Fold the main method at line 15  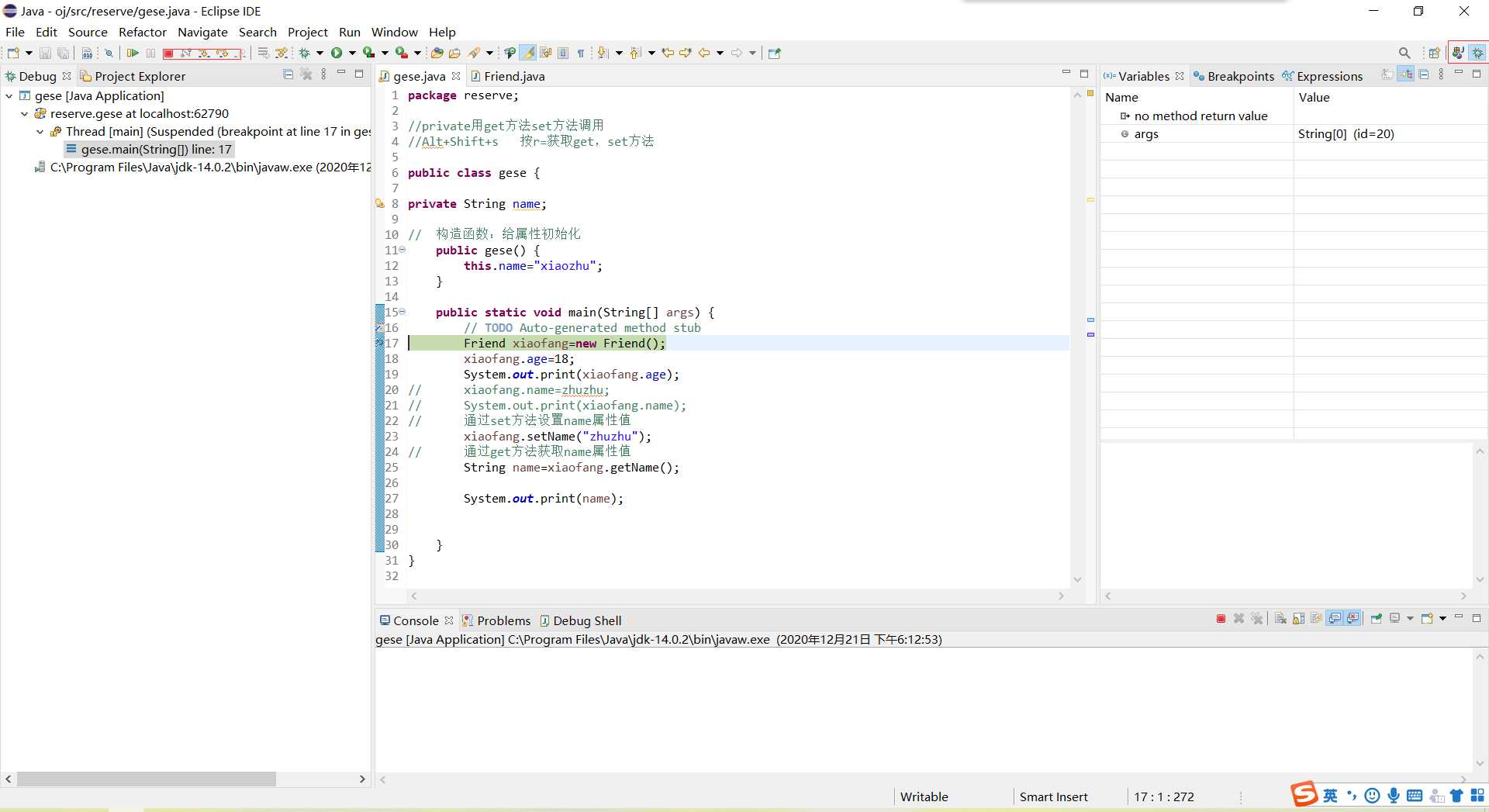pyautogui.click(x=402, y=312)
